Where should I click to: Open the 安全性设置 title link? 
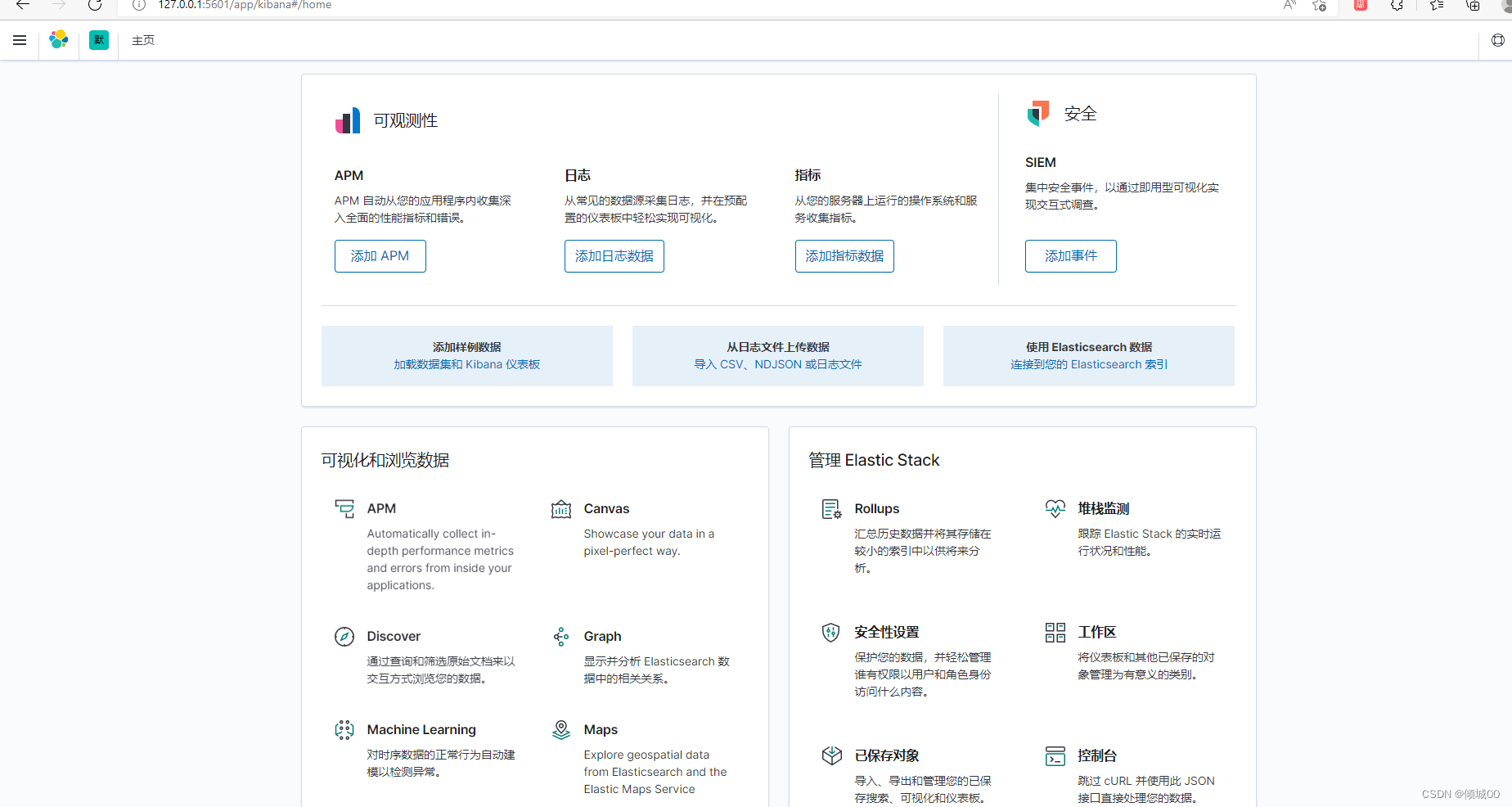pos(887,633)
